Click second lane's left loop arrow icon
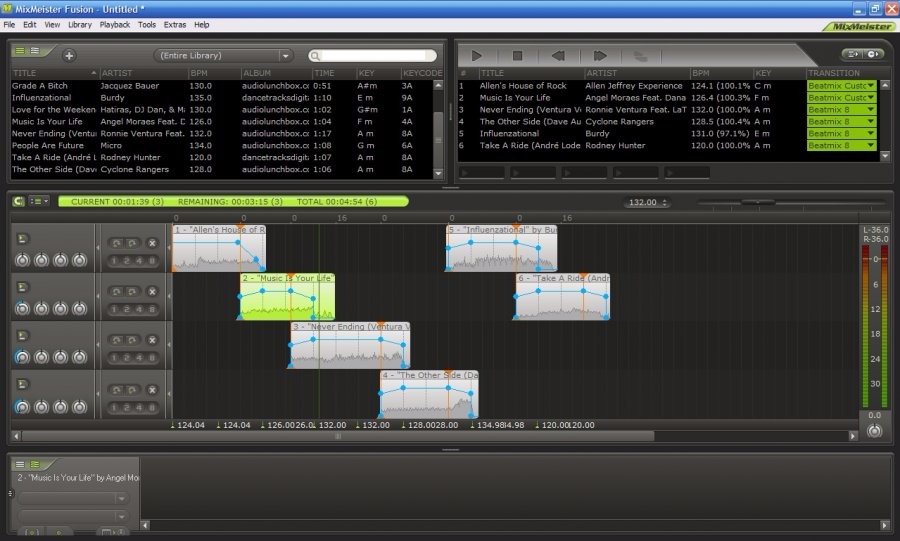Screen dimensions: 900x541 [117, 291]
